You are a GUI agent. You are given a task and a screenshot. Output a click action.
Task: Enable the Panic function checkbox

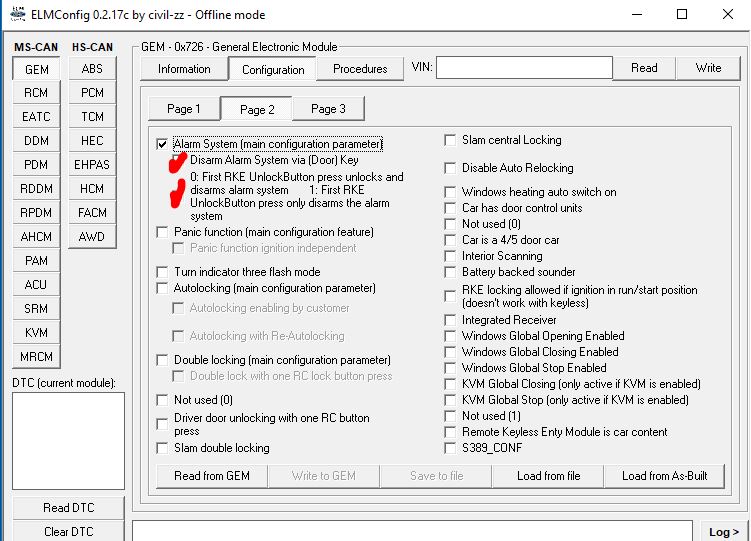point(163,232)
